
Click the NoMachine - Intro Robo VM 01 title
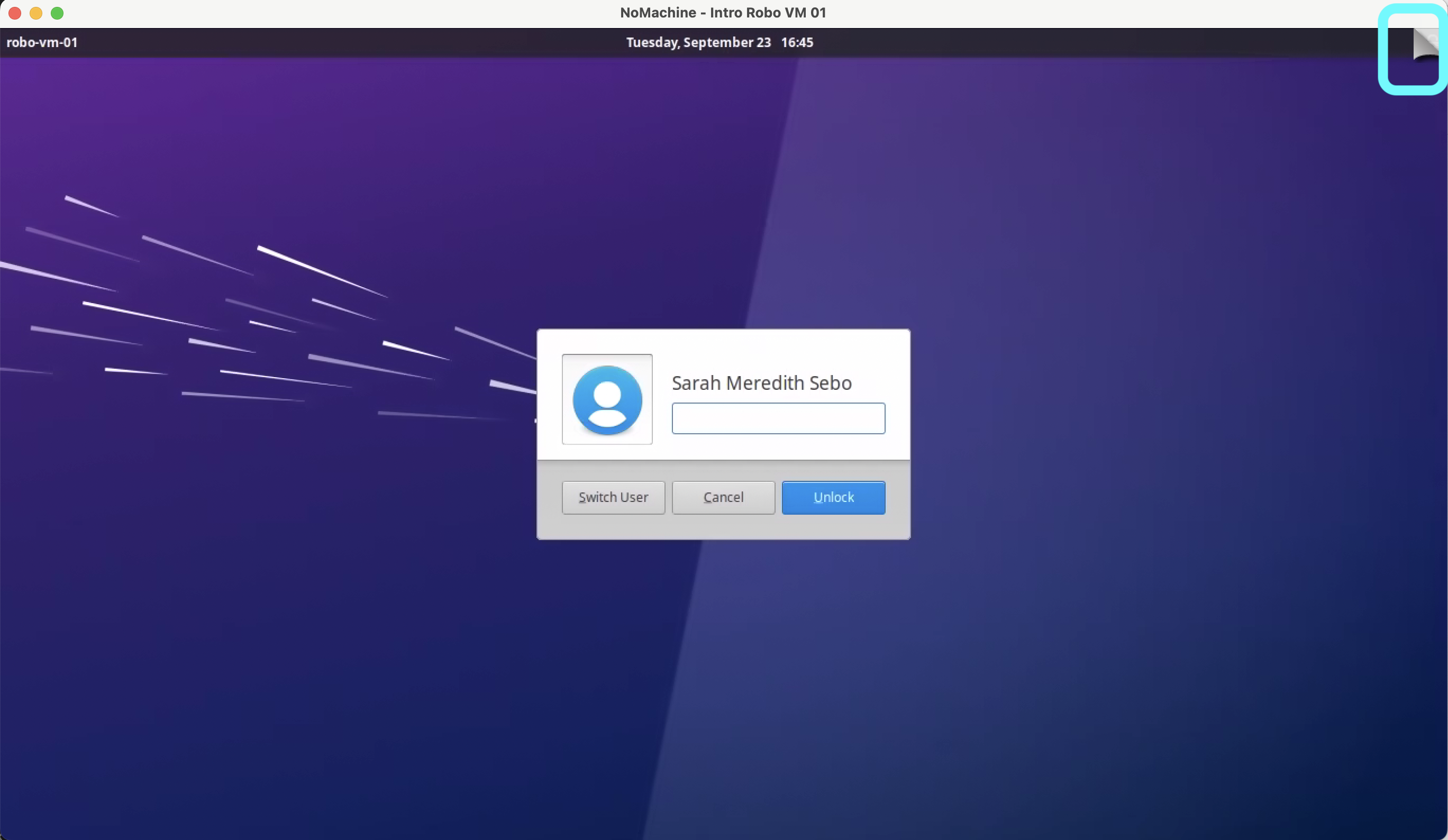(x=722, y=12)
